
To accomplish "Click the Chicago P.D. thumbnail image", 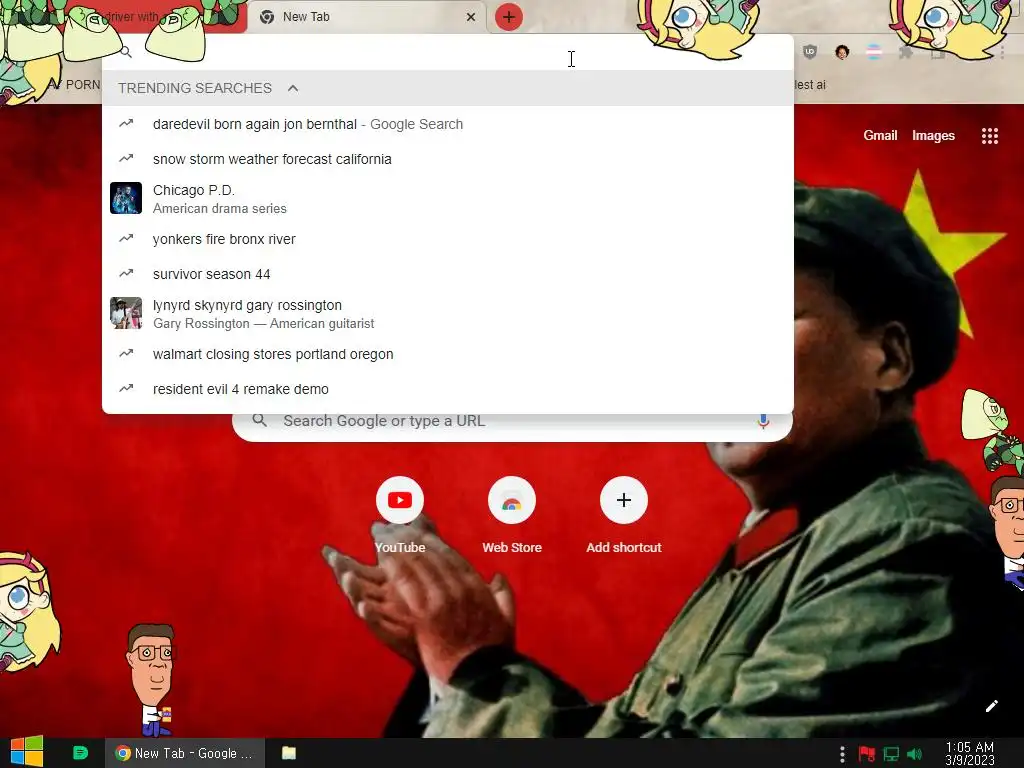I will tap(126, 198).
